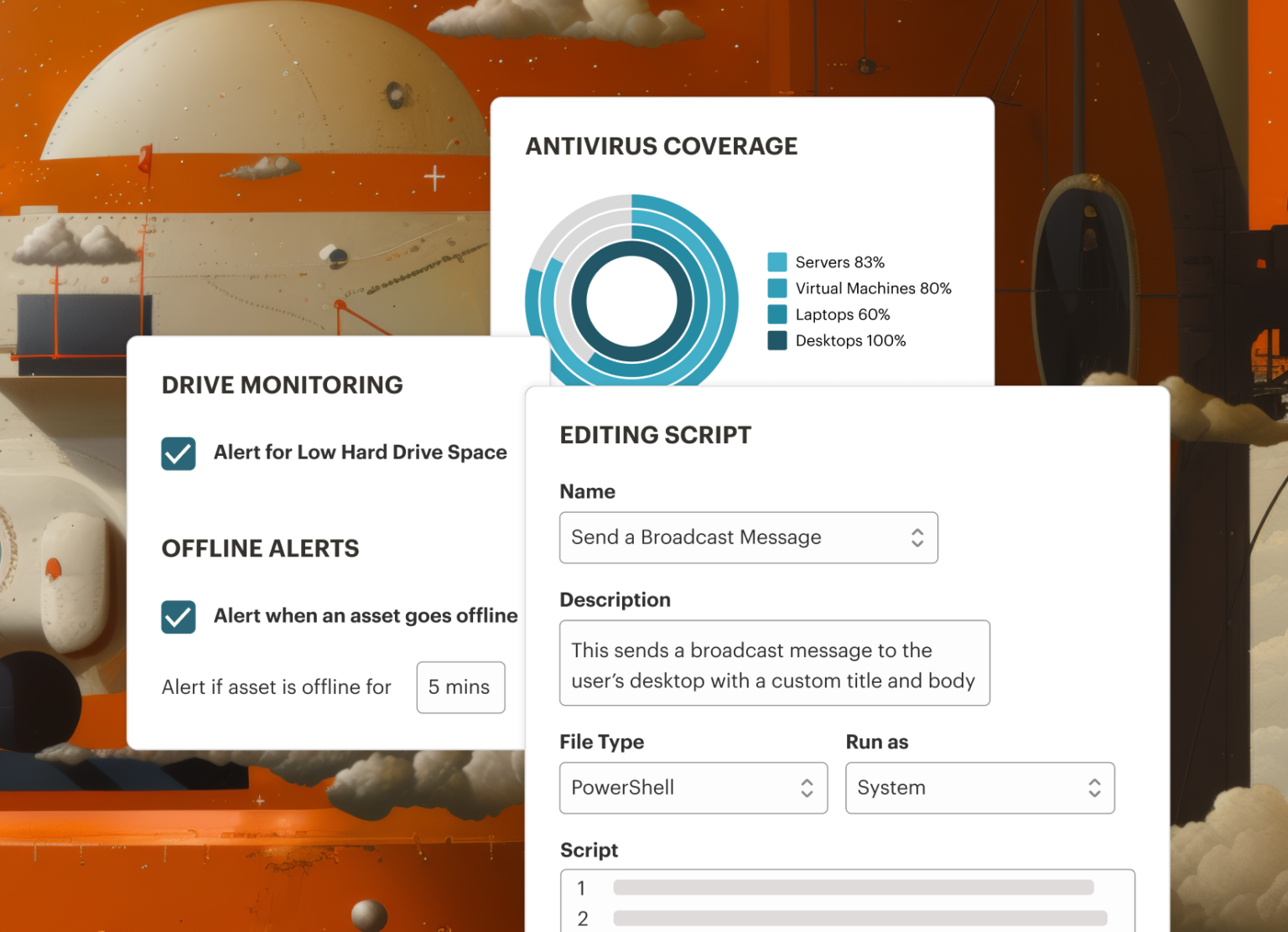Uncheck 'Alert when an asset goes offline'

click(x=179, y=617)
